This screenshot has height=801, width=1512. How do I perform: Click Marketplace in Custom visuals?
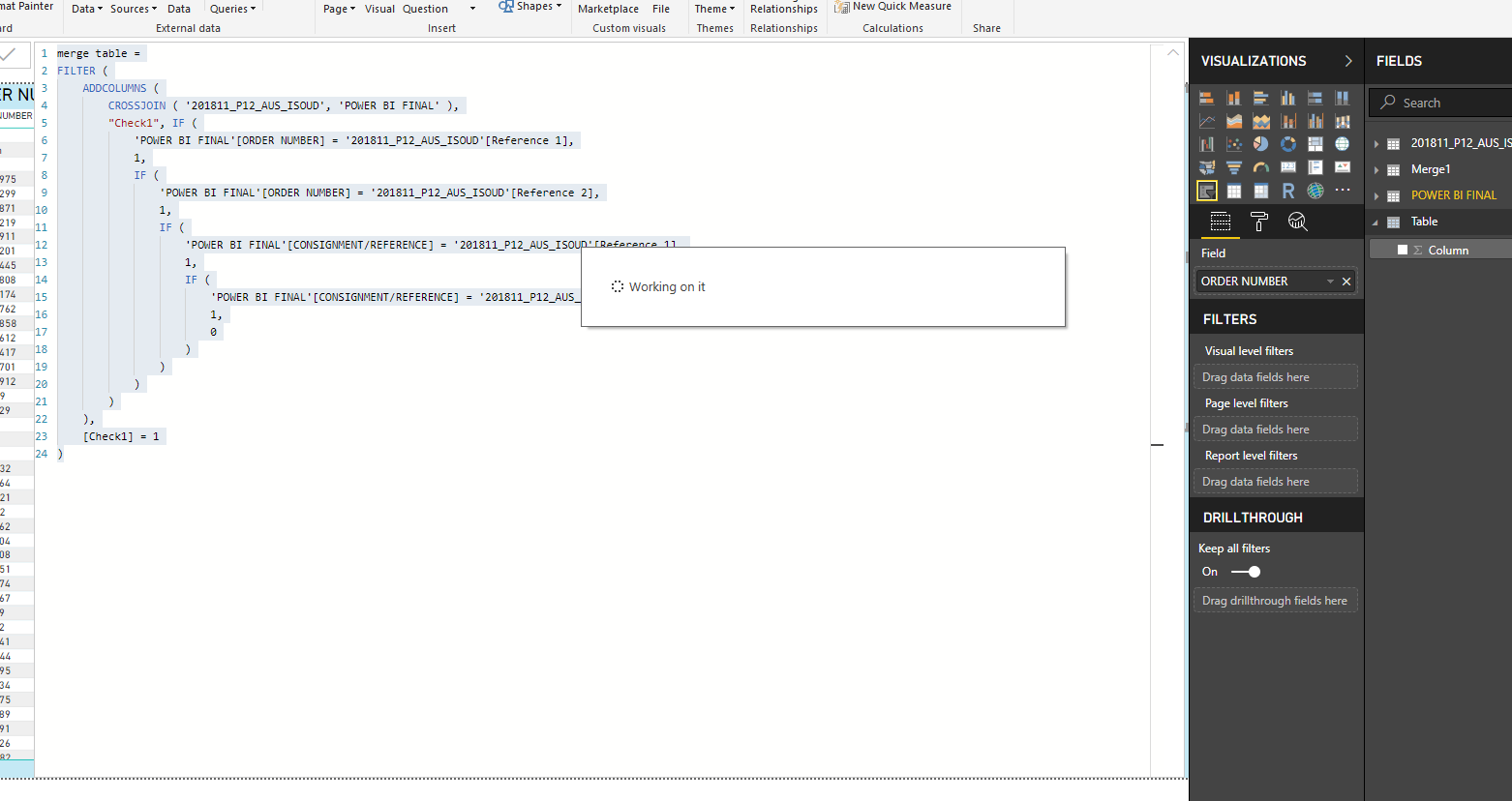(x=608, y=9)
